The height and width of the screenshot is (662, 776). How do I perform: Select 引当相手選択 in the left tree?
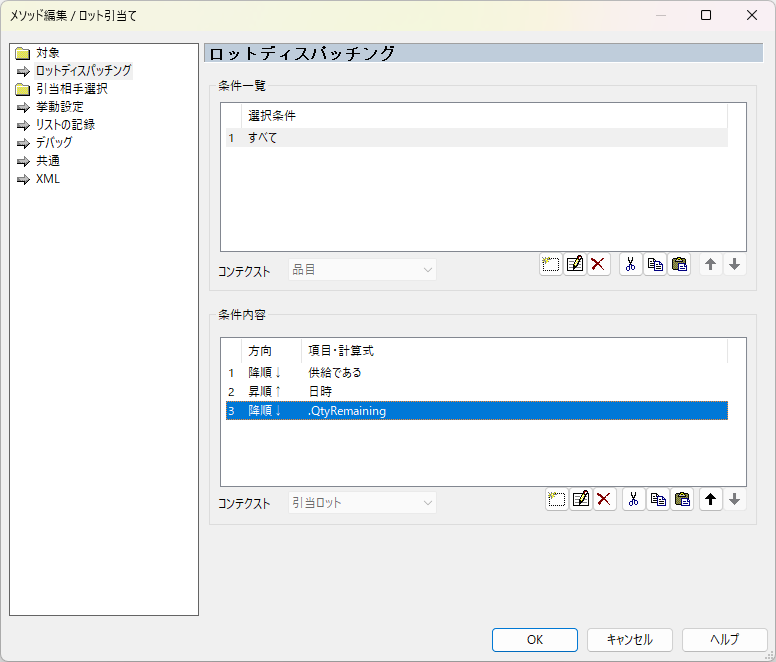click(71, 89)
